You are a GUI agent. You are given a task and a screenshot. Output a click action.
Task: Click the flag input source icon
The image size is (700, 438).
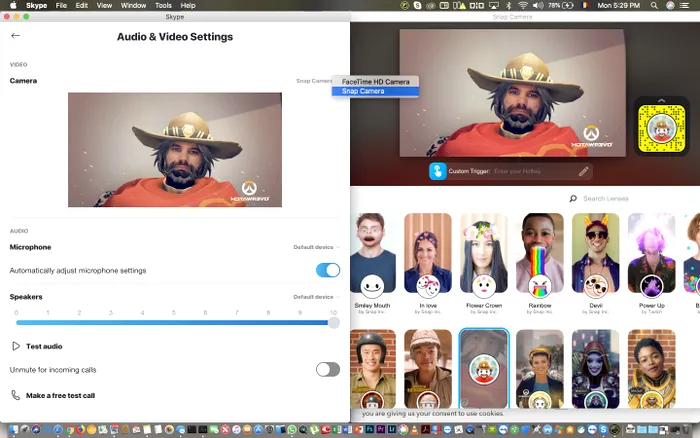pyautogui.click(x=587, y=5)
